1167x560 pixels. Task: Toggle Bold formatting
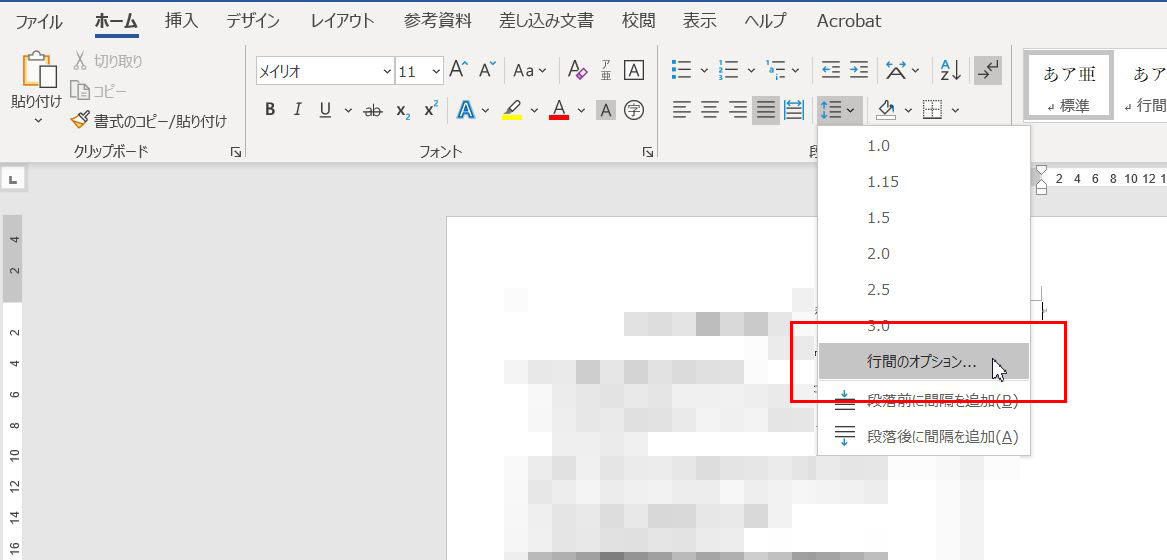point(270,110)
